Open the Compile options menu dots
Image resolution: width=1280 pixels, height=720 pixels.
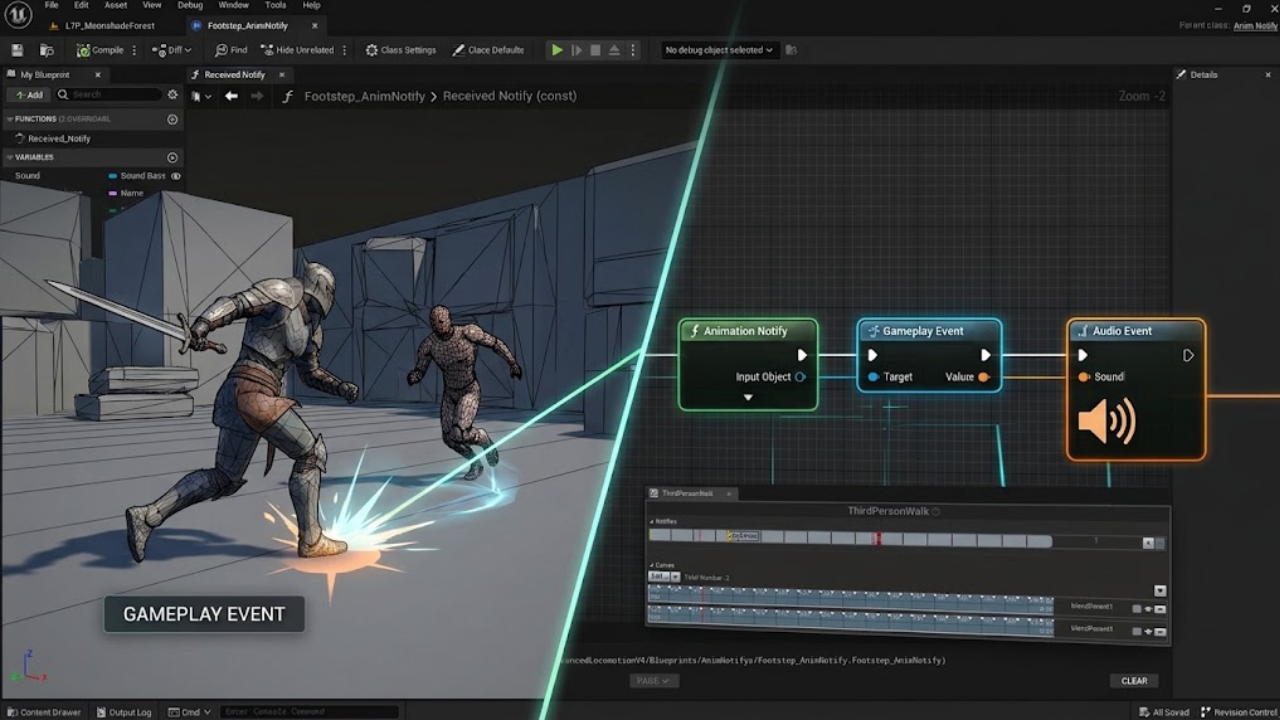click(x=134, y=50)
